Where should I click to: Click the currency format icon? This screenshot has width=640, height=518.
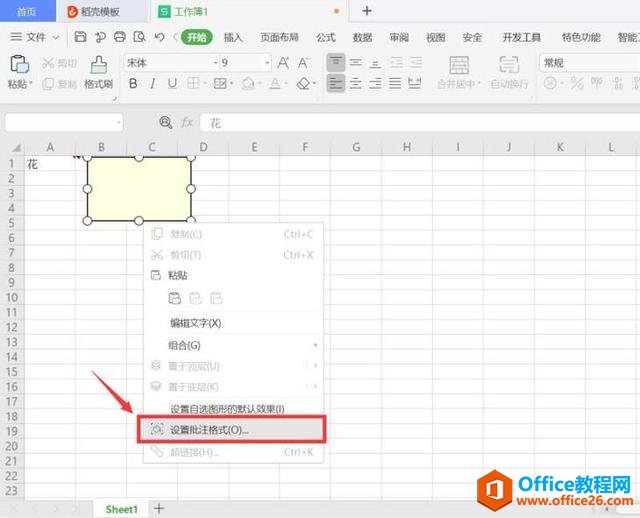tap(550, 84)
